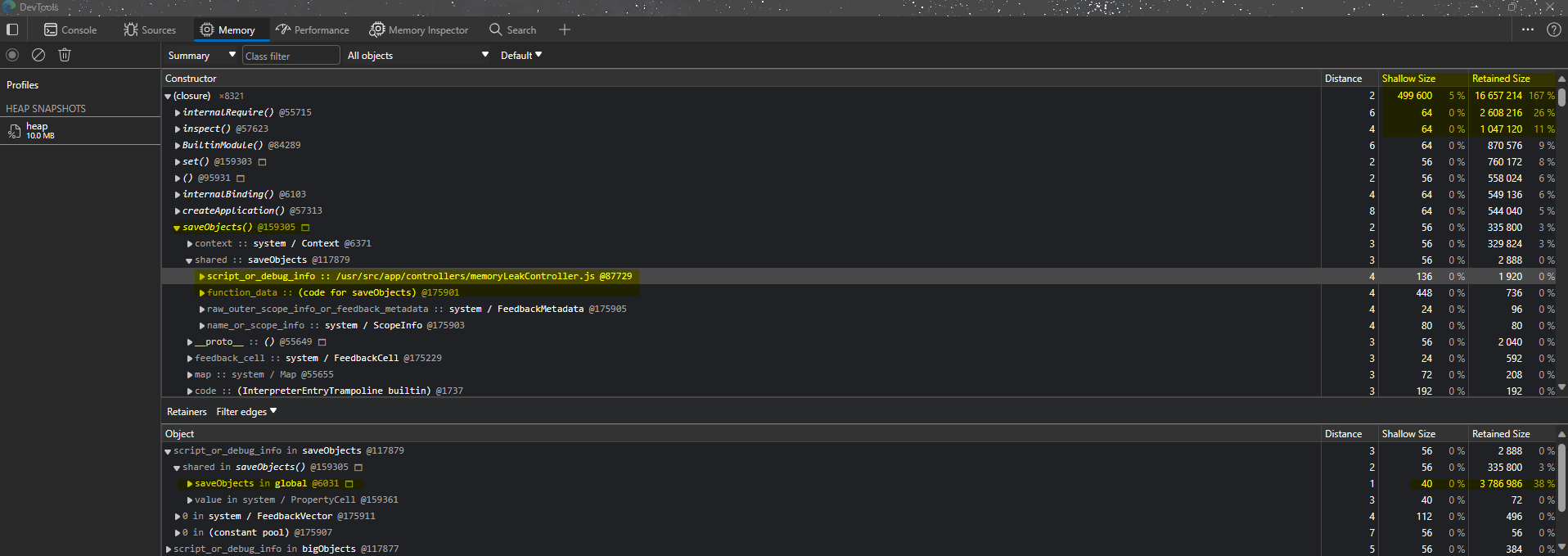Image resolution: width=1568 pixels, height=556 pixels.
Task: Click the heap snapshot file icon
Action: pos(14,131)
